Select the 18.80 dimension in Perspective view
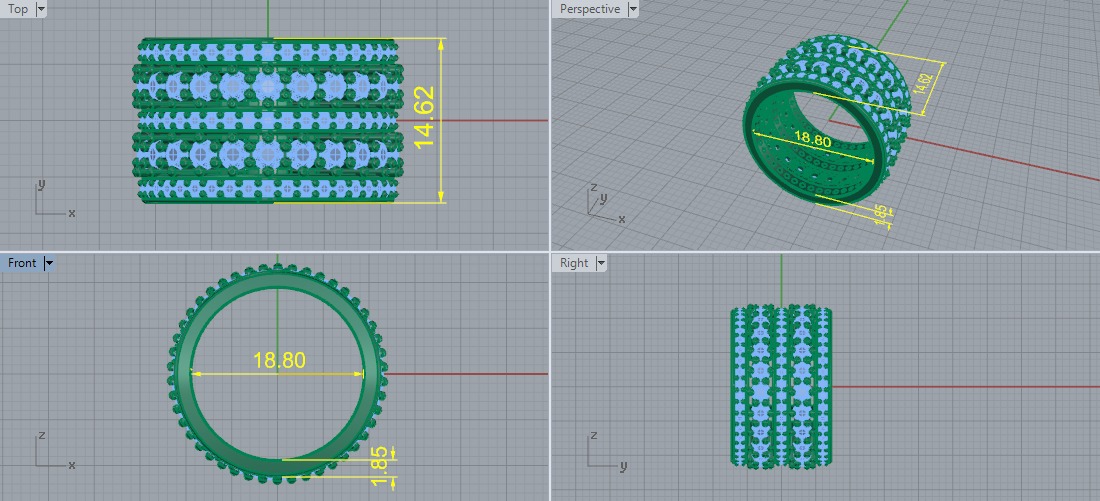 pos(812,139)
